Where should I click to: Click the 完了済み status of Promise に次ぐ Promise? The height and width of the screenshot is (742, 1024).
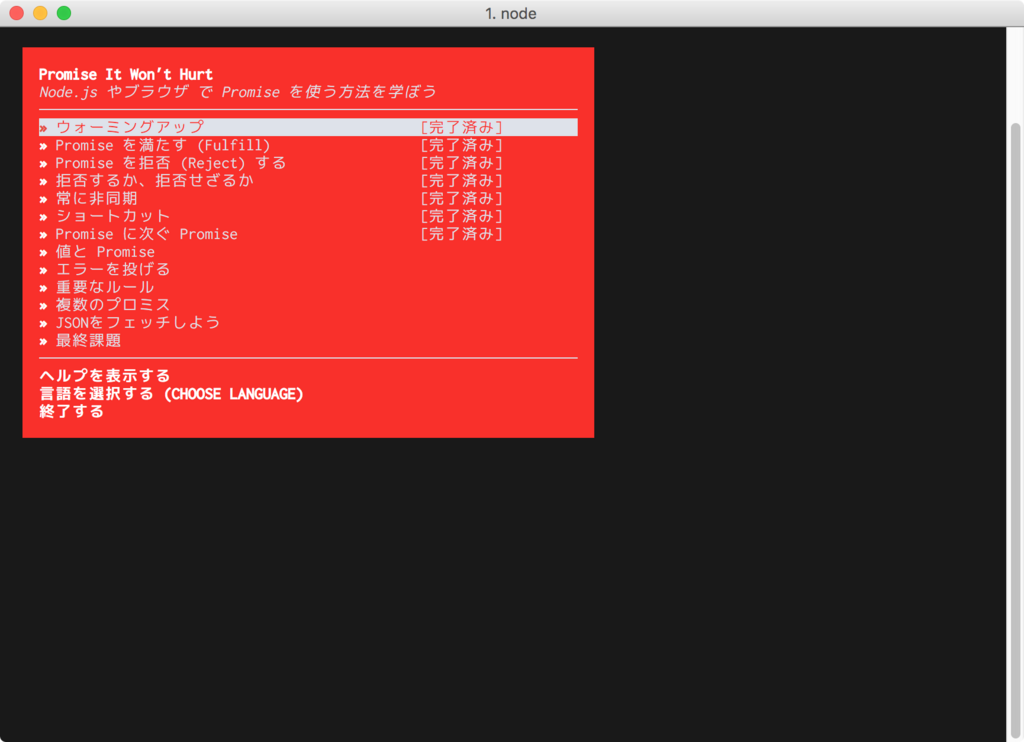point(461,234)
